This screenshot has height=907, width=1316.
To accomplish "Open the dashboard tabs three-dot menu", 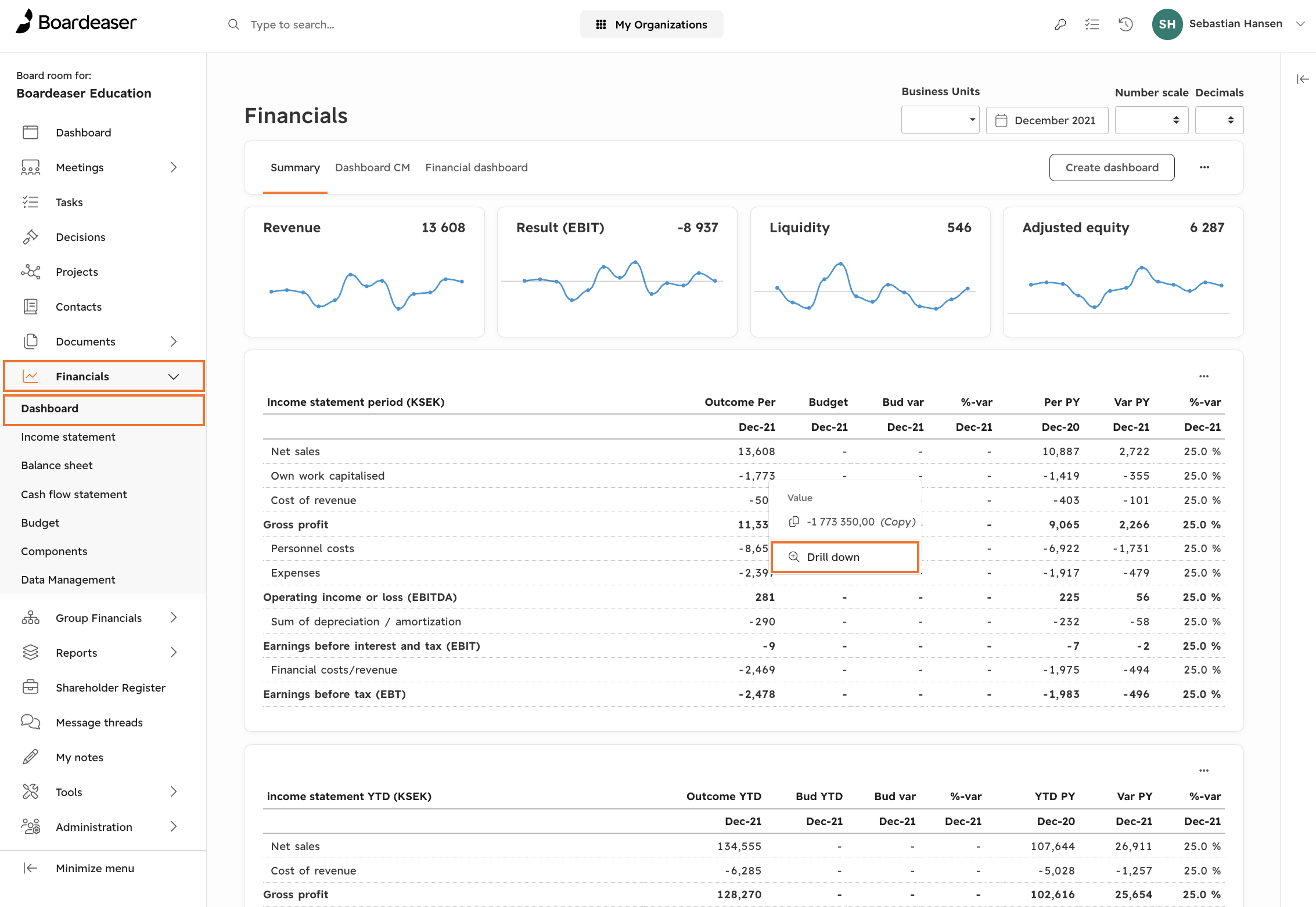I will [x=1204, y=167].
